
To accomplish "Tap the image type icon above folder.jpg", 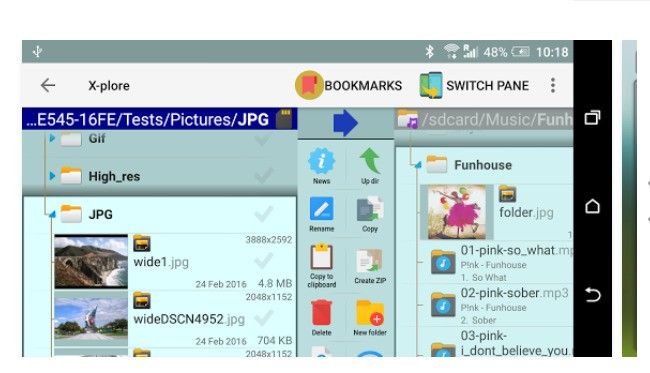I will pyautogui.click(x=507, y=194).
